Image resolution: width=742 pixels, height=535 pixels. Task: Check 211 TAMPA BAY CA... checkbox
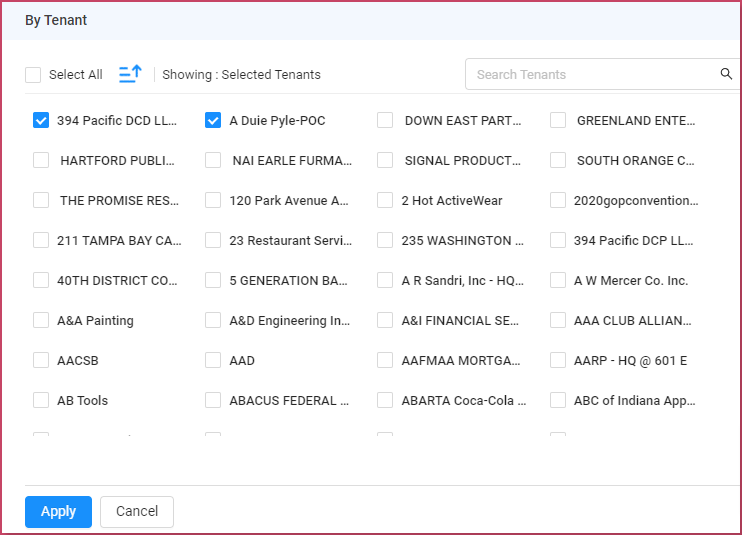coord(41,240)
